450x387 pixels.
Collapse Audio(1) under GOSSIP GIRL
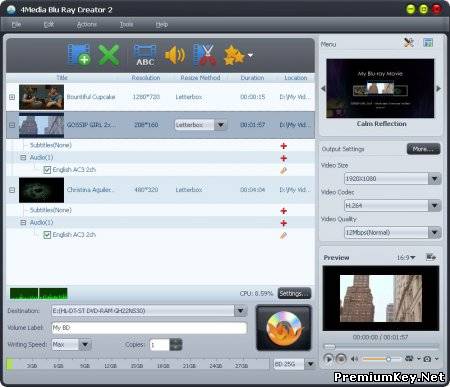tap(23, 157)
